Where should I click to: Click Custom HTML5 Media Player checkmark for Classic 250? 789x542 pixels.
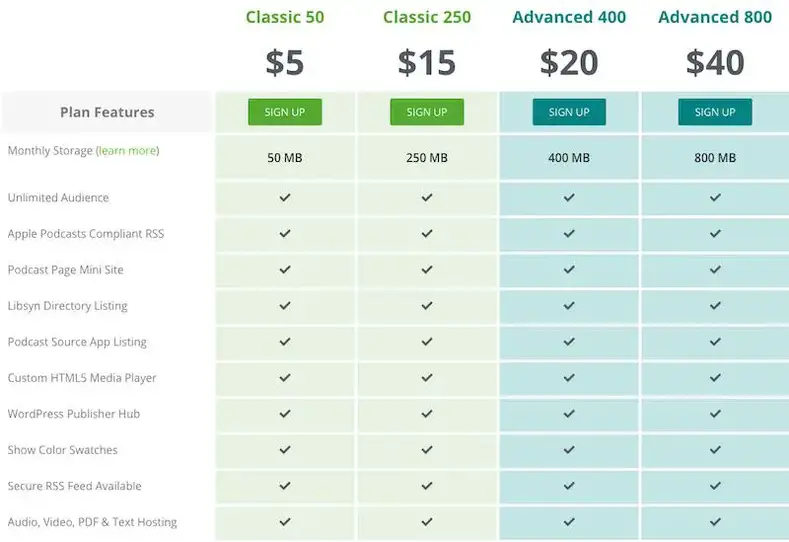pos(427,377)
